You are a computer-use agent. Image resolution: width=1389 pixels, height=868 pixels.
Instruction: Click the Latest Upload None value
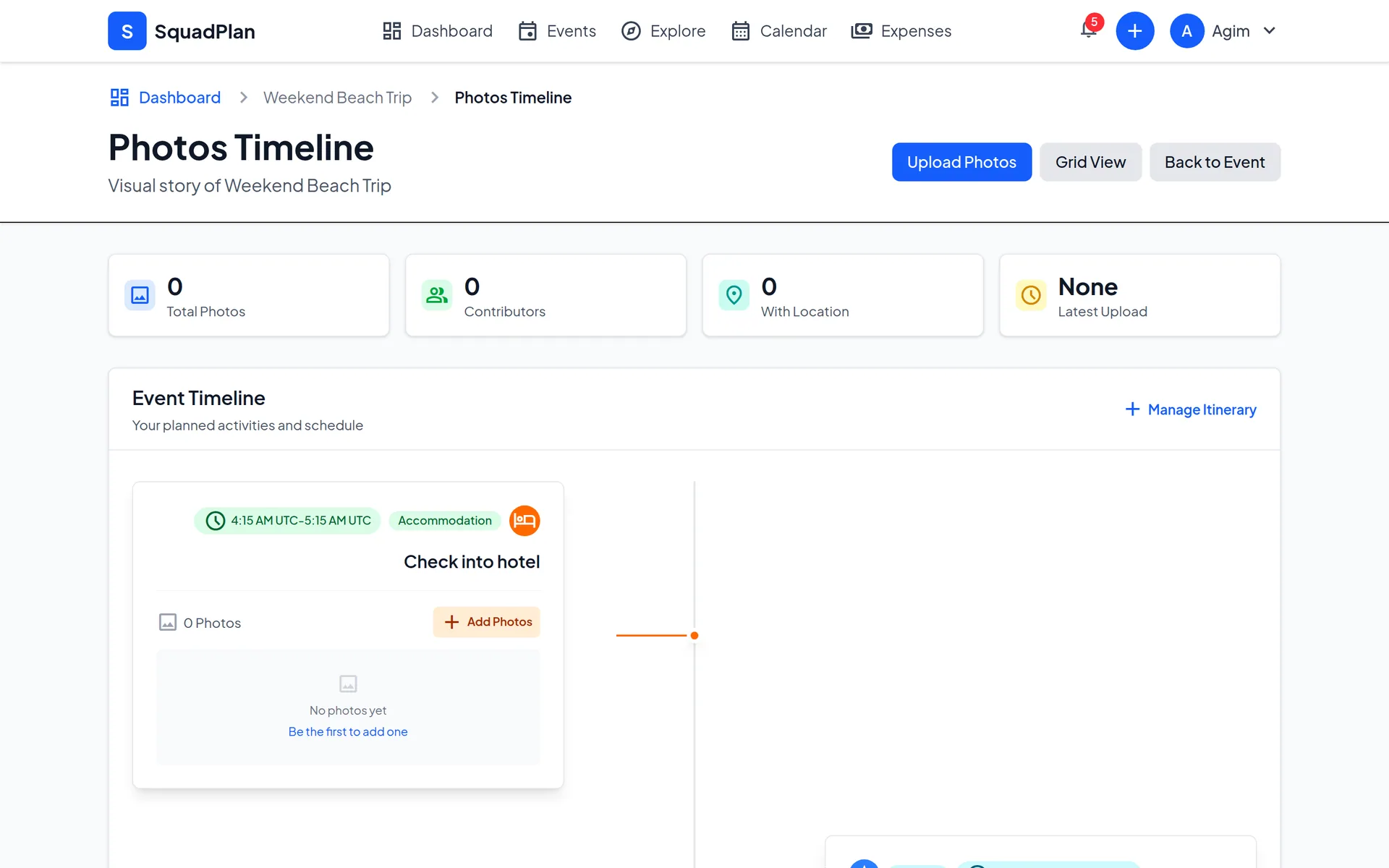(1088, 287)
